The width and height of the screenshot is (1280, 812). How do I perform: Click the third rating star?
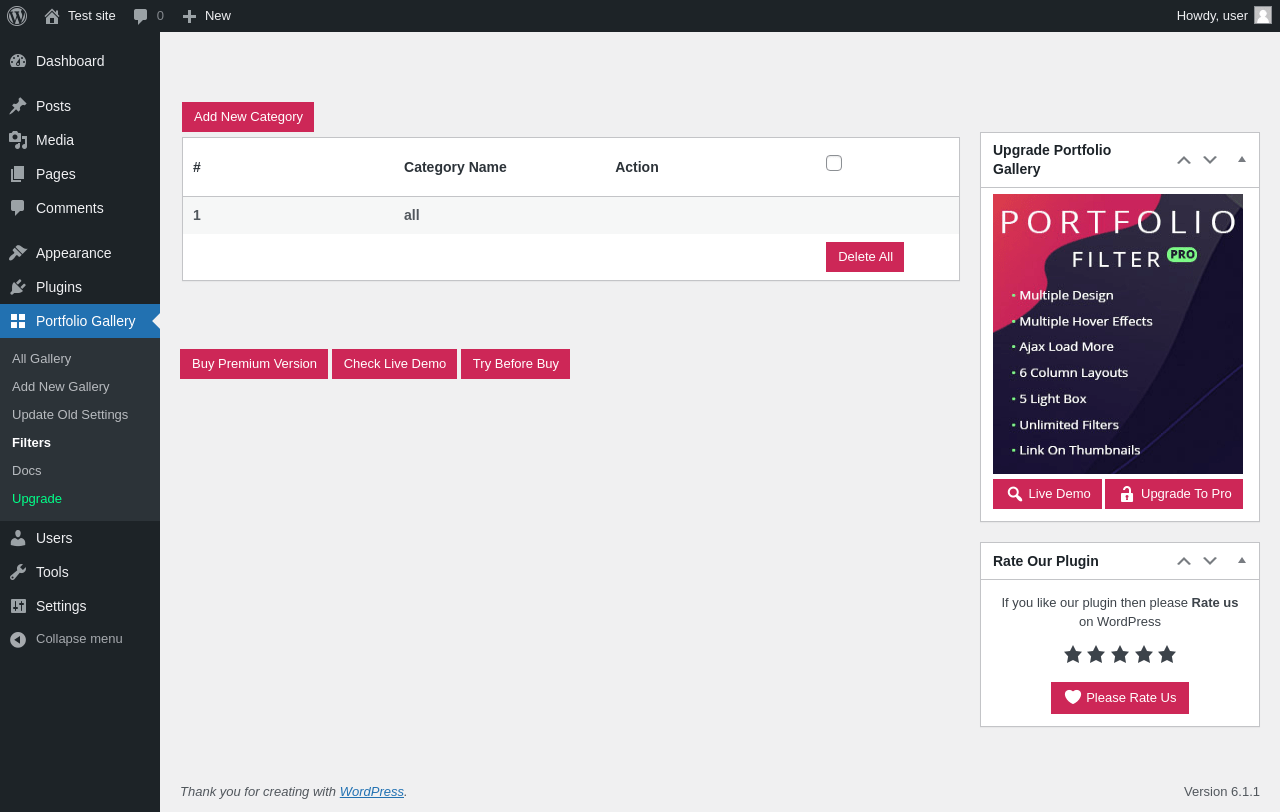tap(1120, 654)
